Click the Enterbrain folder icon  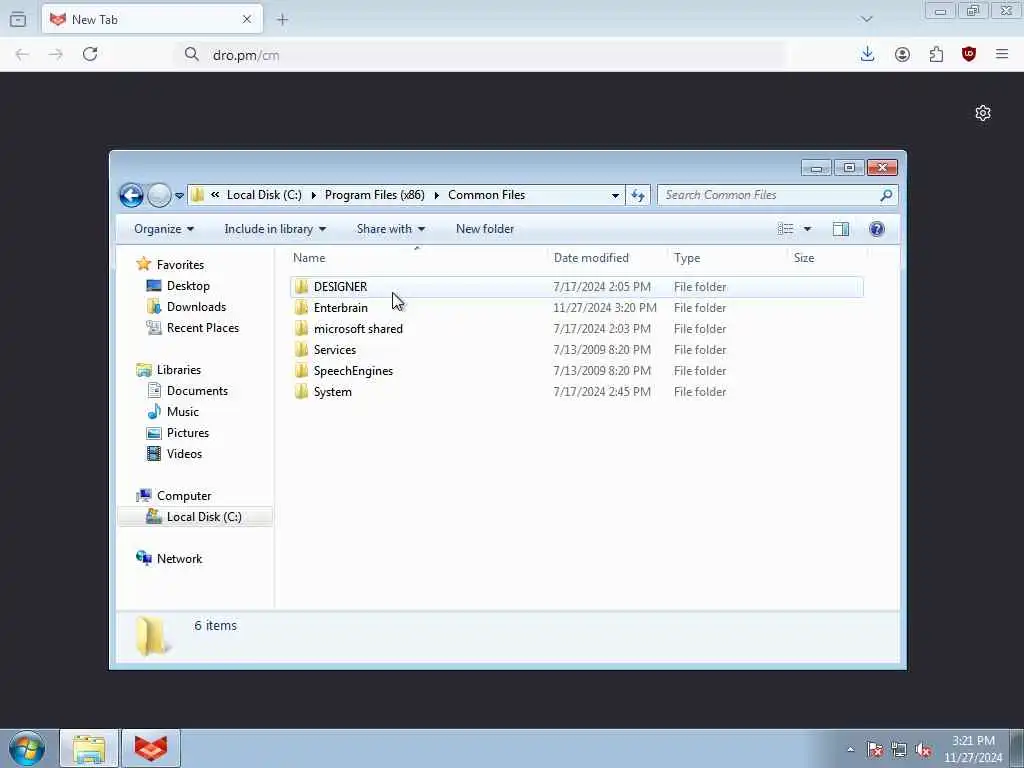(301, 307)
